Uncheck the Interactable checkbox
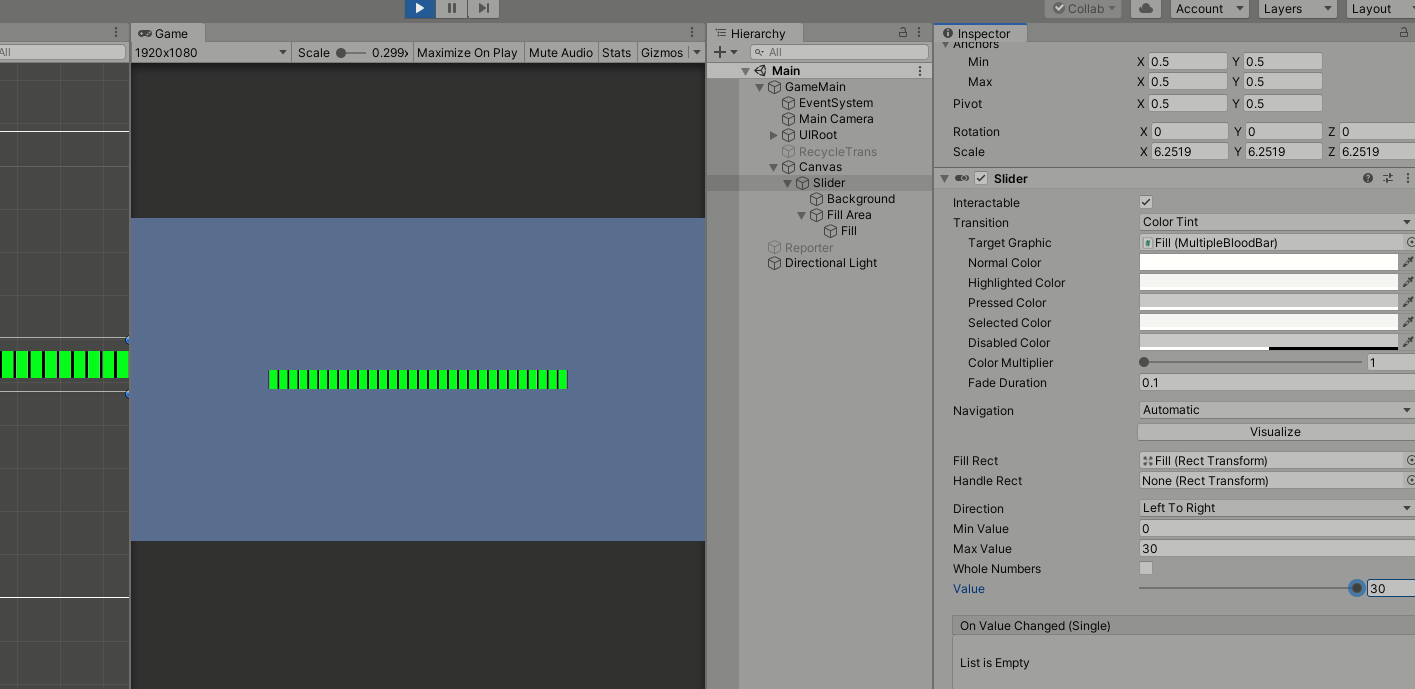Image resolution: width=1415 pixels, height=689 pixels. pyautogui.click(x=1145, y=202)
